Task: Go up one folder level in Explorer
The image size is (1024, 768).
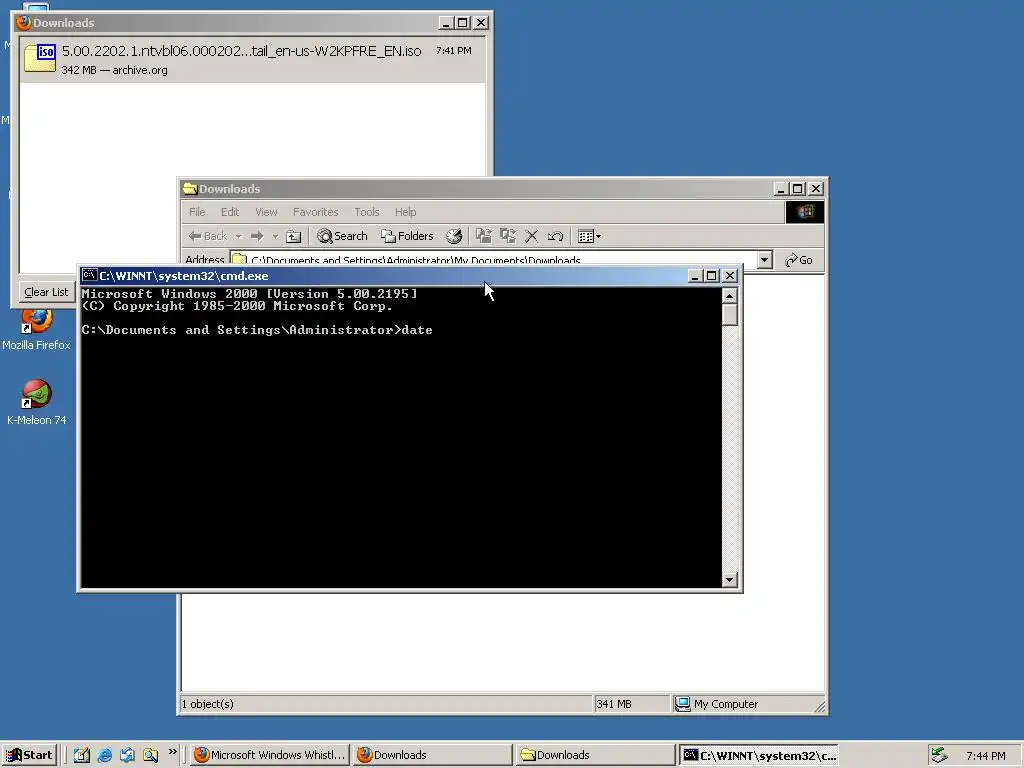Action: (294, 236)
